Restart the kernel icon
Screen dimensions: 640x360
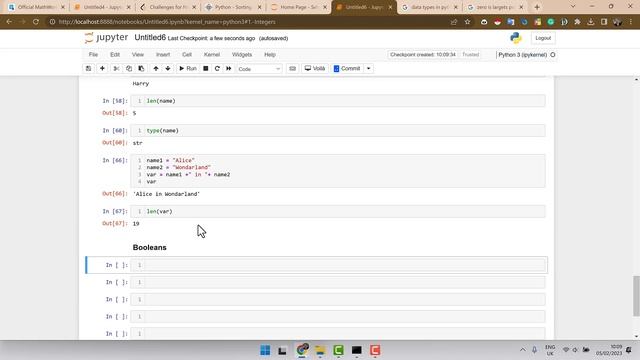pyautogui.click(x=217, y=69)
